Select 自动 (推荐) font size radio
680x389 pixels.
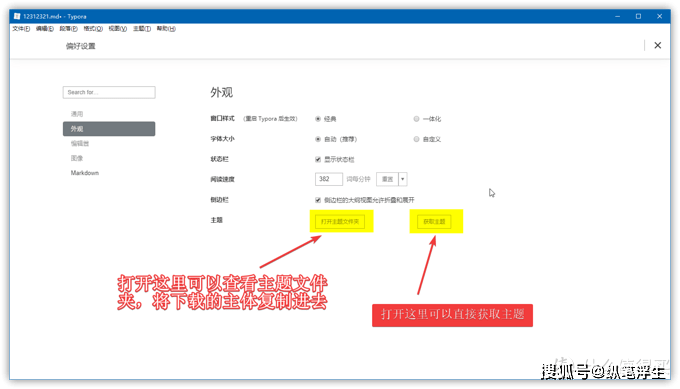[x=318, y=139]
